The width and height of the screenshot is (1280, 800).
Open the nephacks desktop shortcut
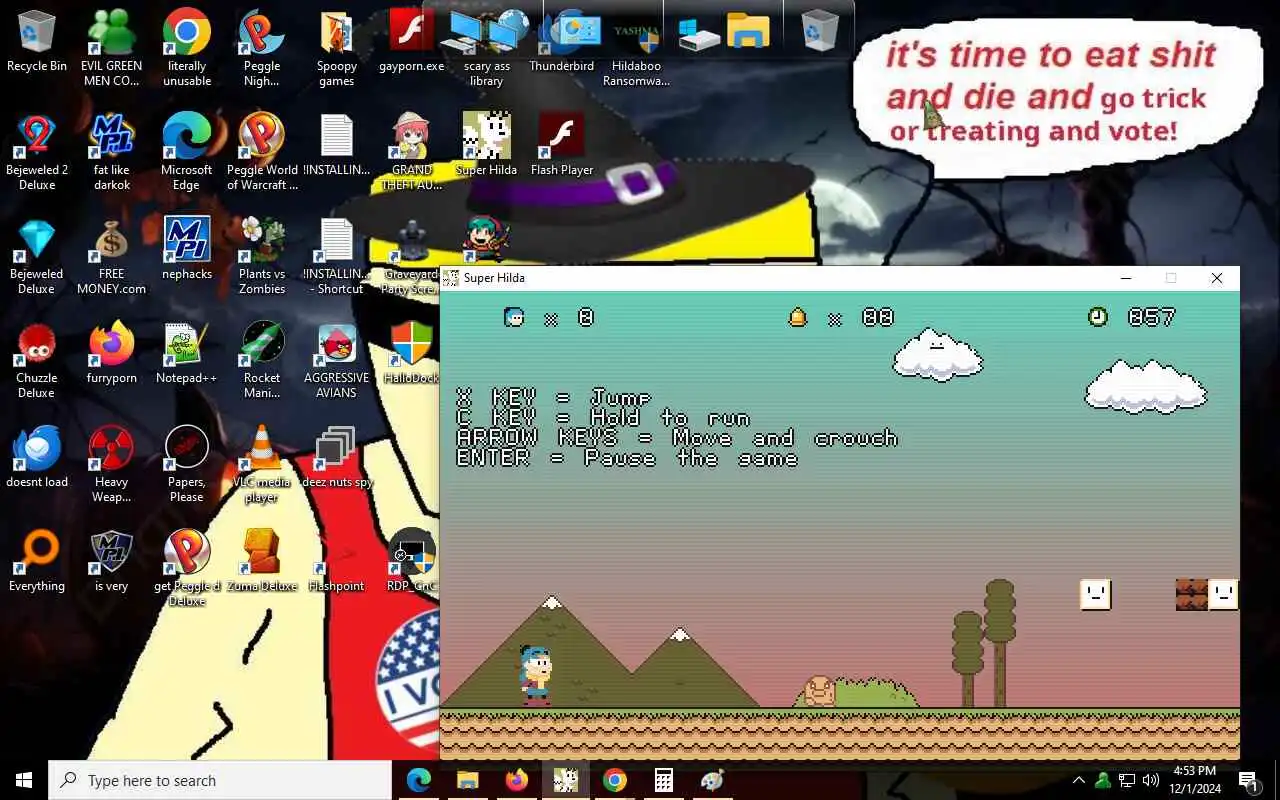click(x=187, y=249)
